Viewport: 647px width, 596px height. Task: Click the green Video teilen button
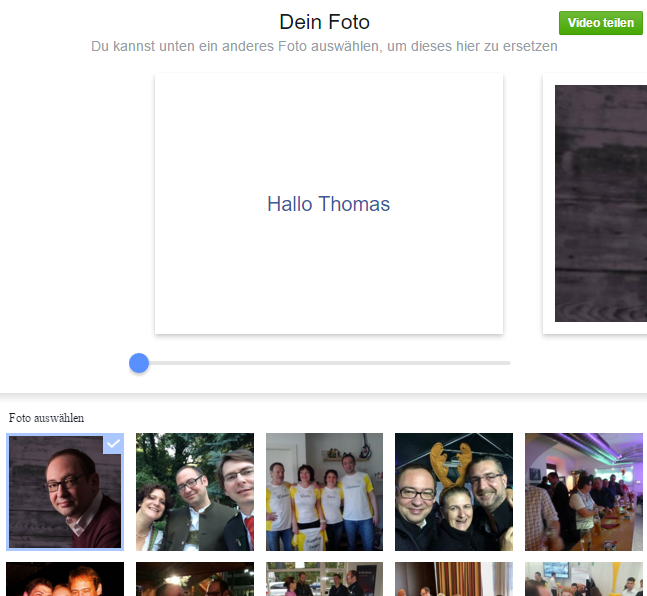[600, 23]
